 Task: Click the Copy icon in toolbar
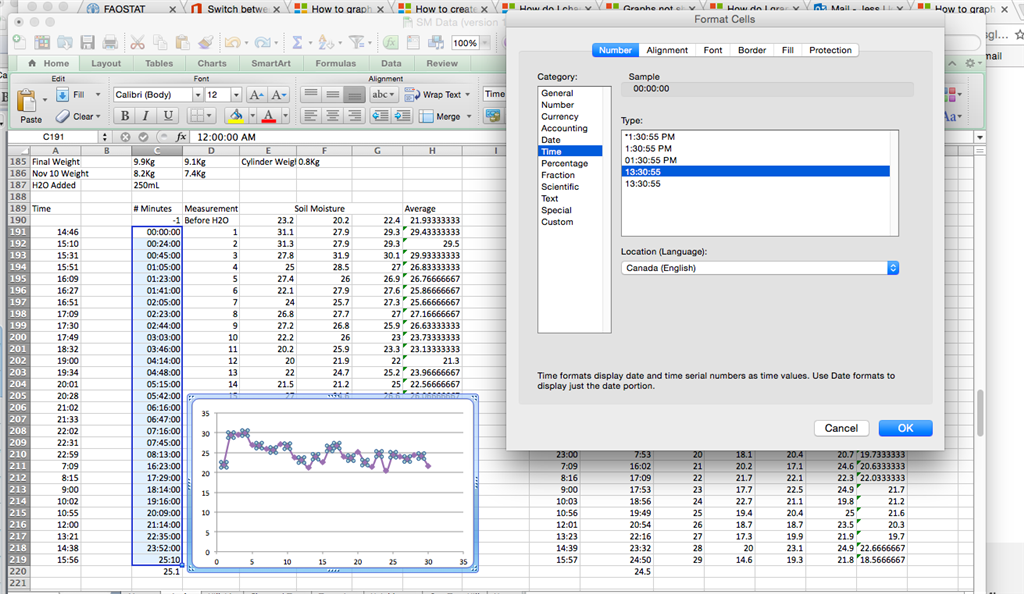tap(160, 43)
